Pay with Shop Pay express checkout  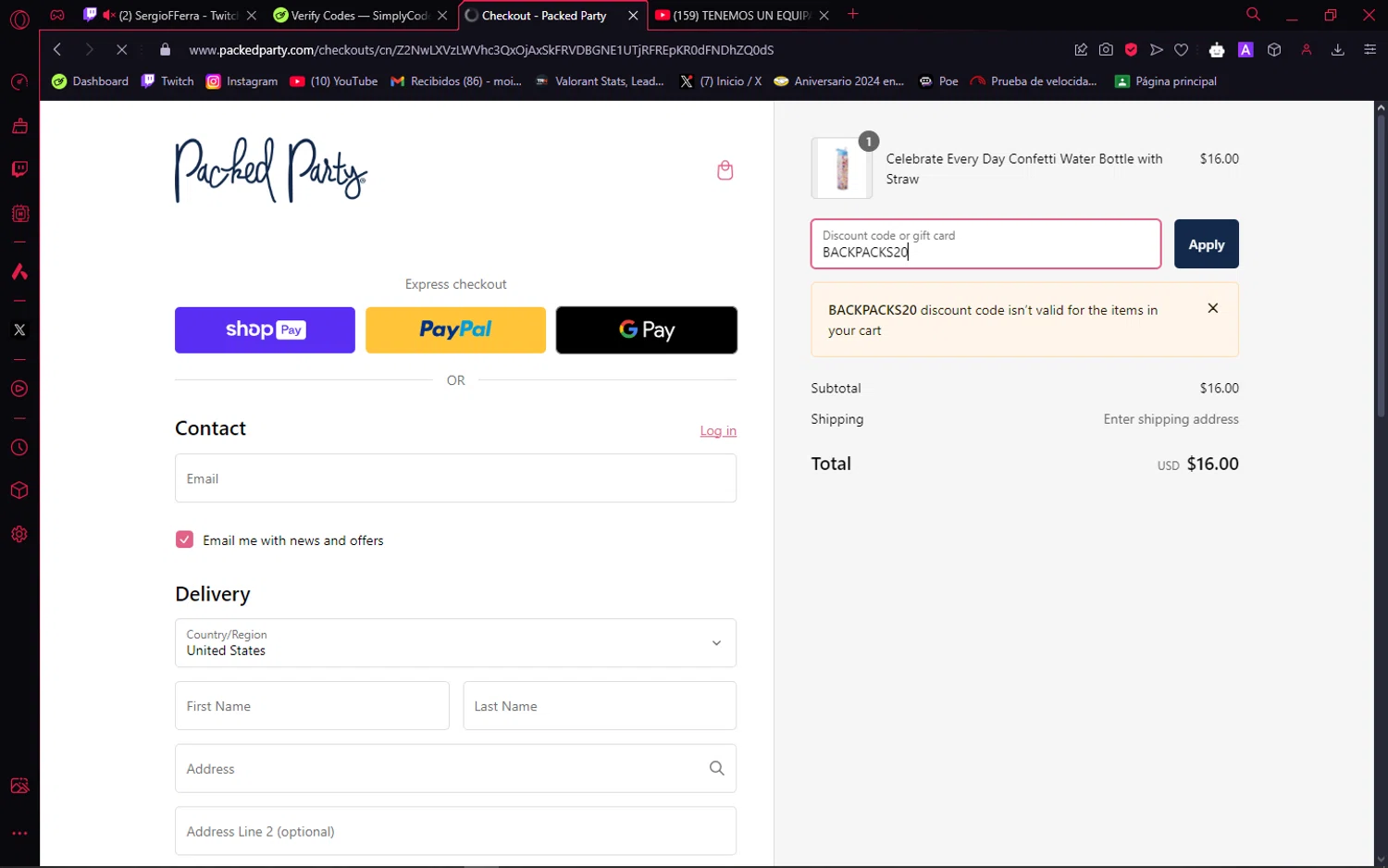[x=265, y=330]
